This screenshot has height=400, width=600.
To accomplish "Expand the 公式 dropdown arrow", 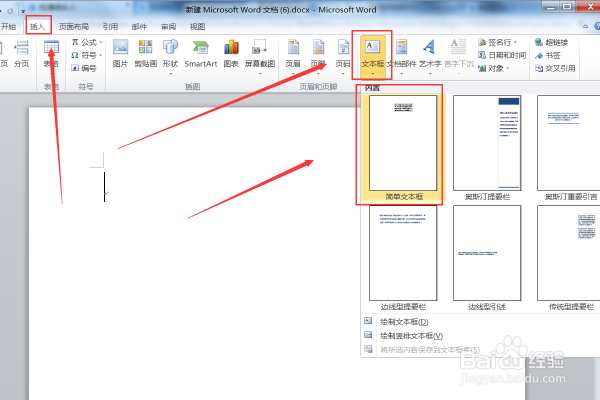I will pos(101,42).
